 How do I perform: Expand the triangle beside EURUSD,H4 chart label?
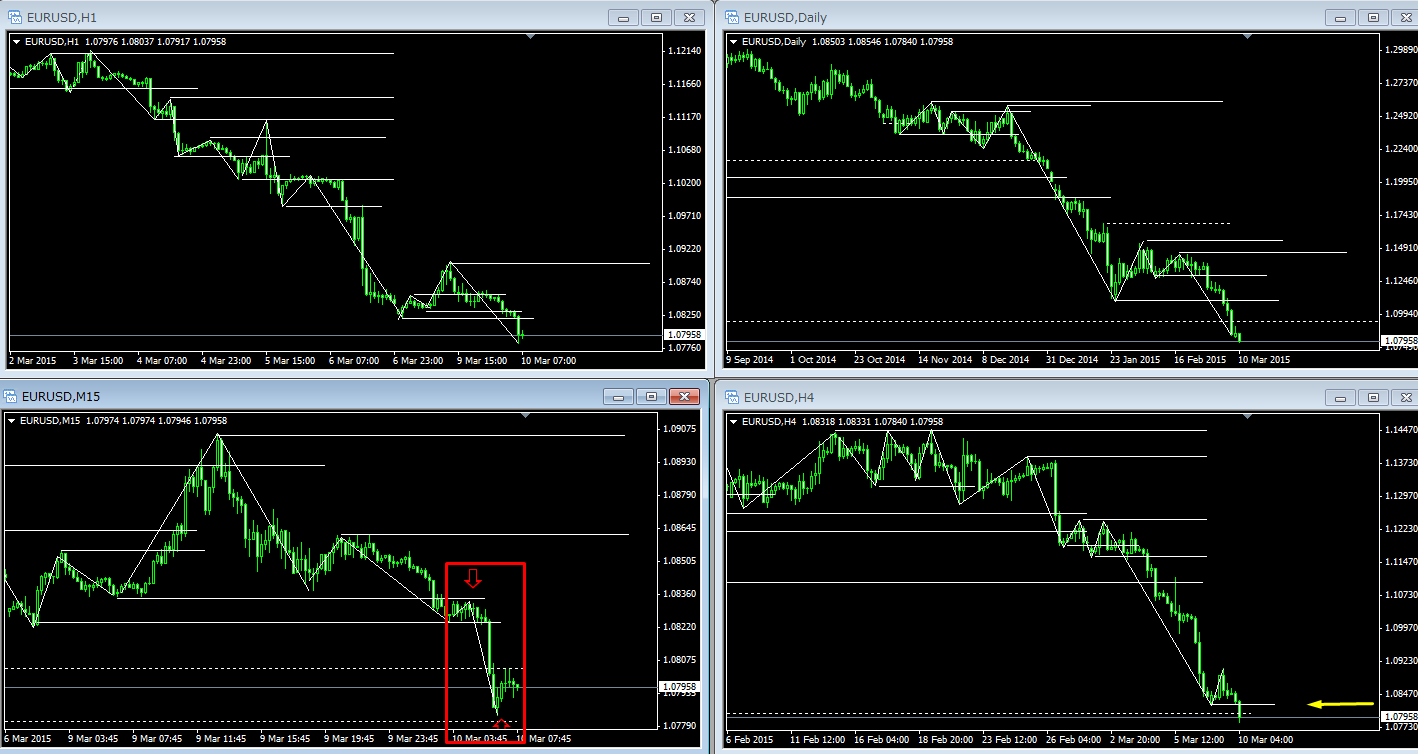[x=733, y=421]
